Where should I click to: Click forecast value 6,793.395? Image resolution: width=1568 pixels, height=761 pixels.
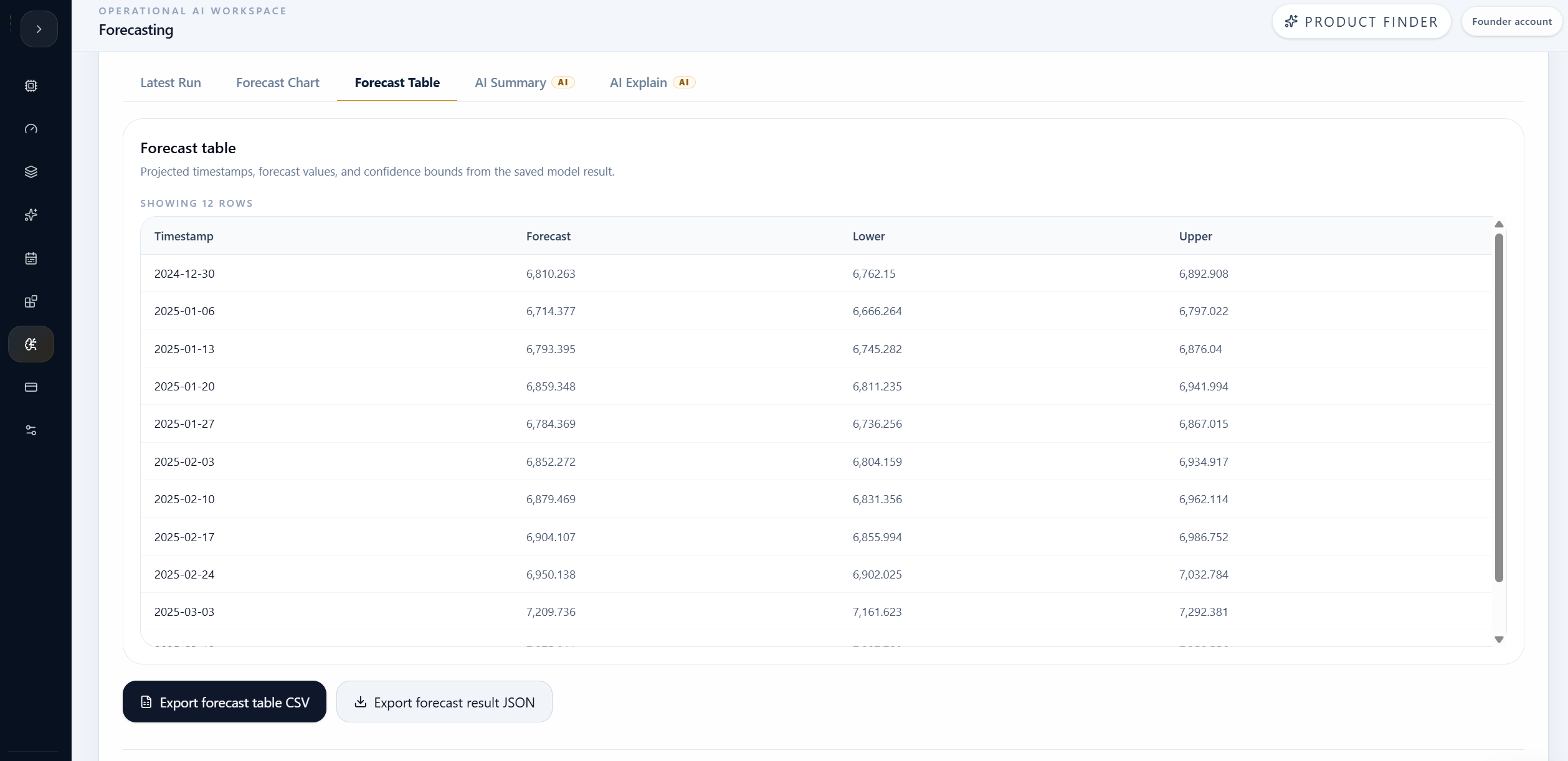tap(551, 349)
